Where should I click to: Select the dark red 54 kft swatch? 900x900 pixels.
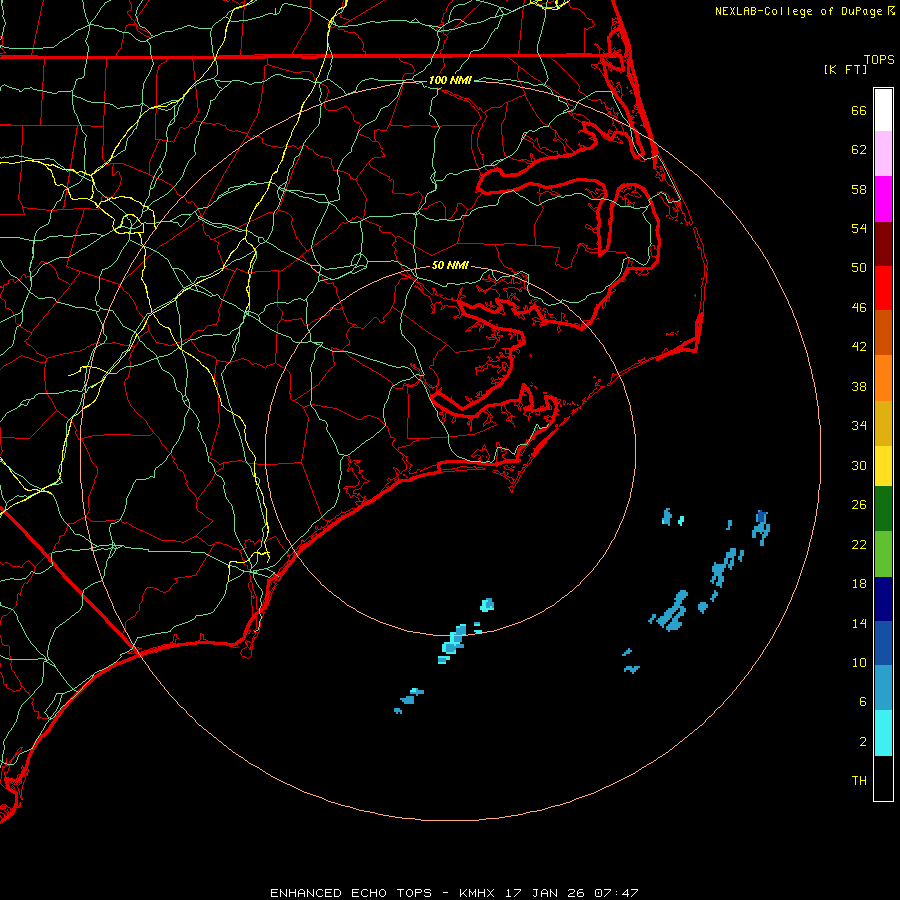[883, 244]
